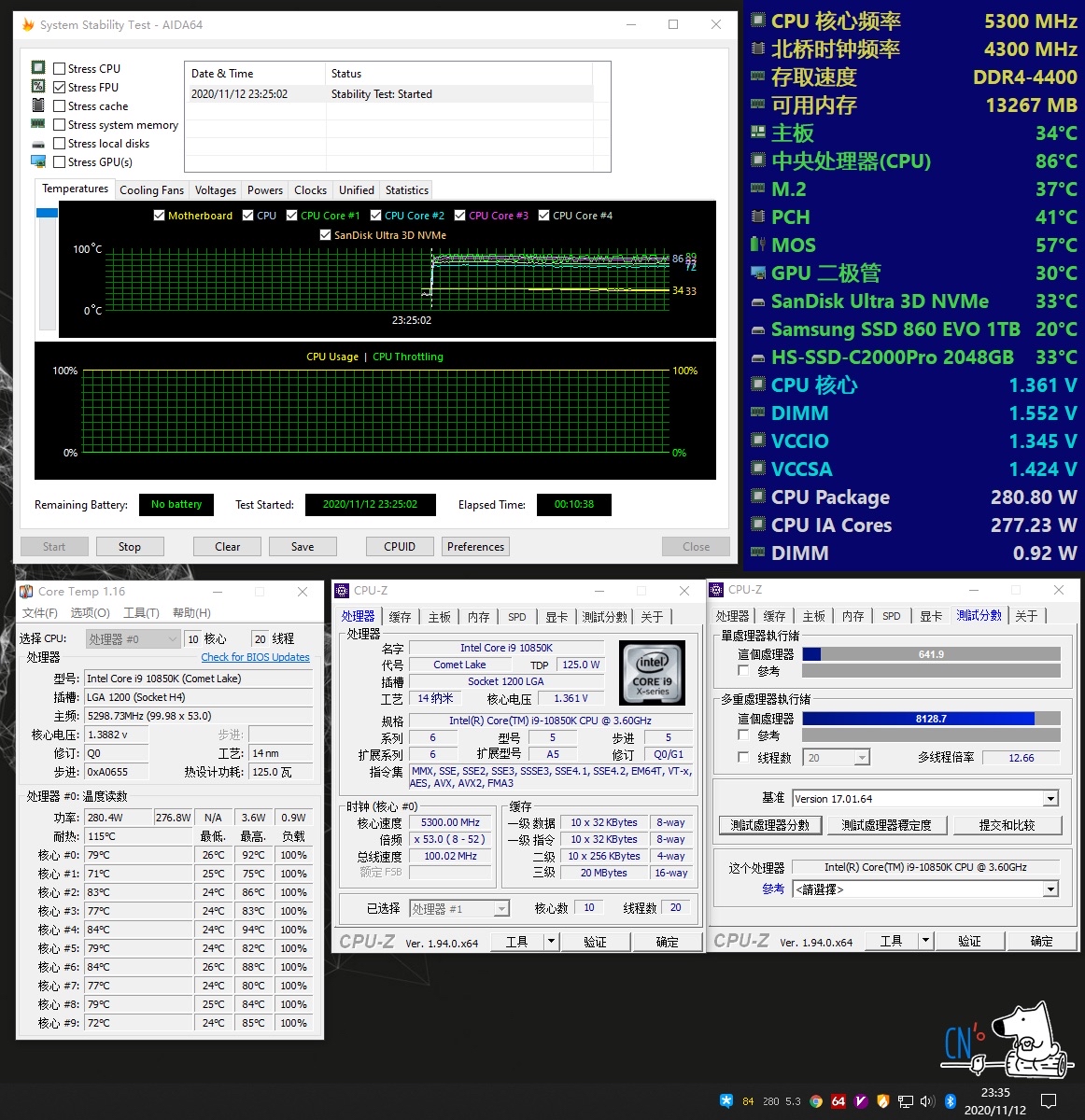Click the Bluetooth tray icon
Viewport: 1085px width, 1120px height.
pyautogui.click(x=951, y=1101)
